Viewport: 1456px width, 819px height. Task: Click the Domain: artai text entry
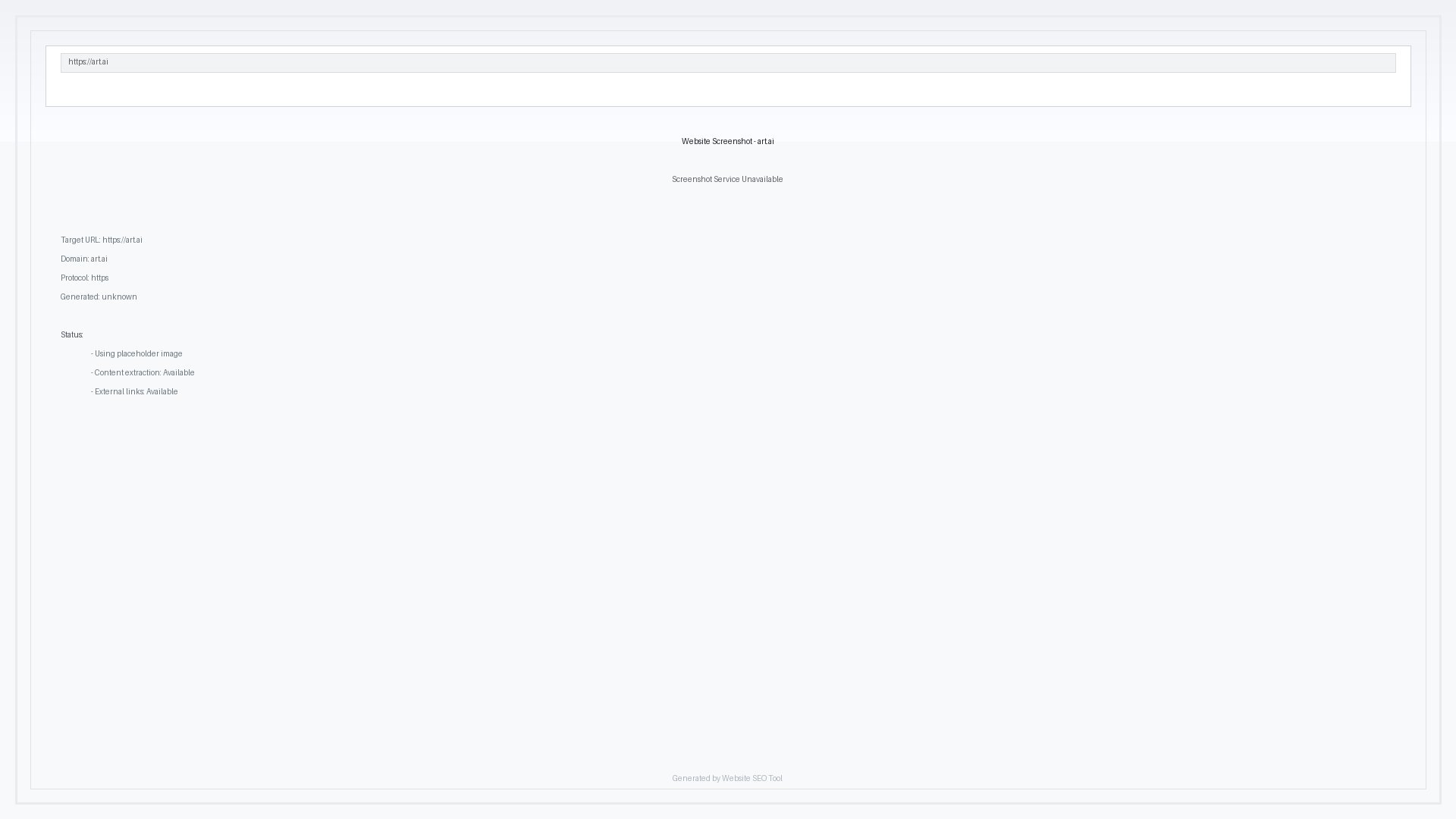point(84,259)
